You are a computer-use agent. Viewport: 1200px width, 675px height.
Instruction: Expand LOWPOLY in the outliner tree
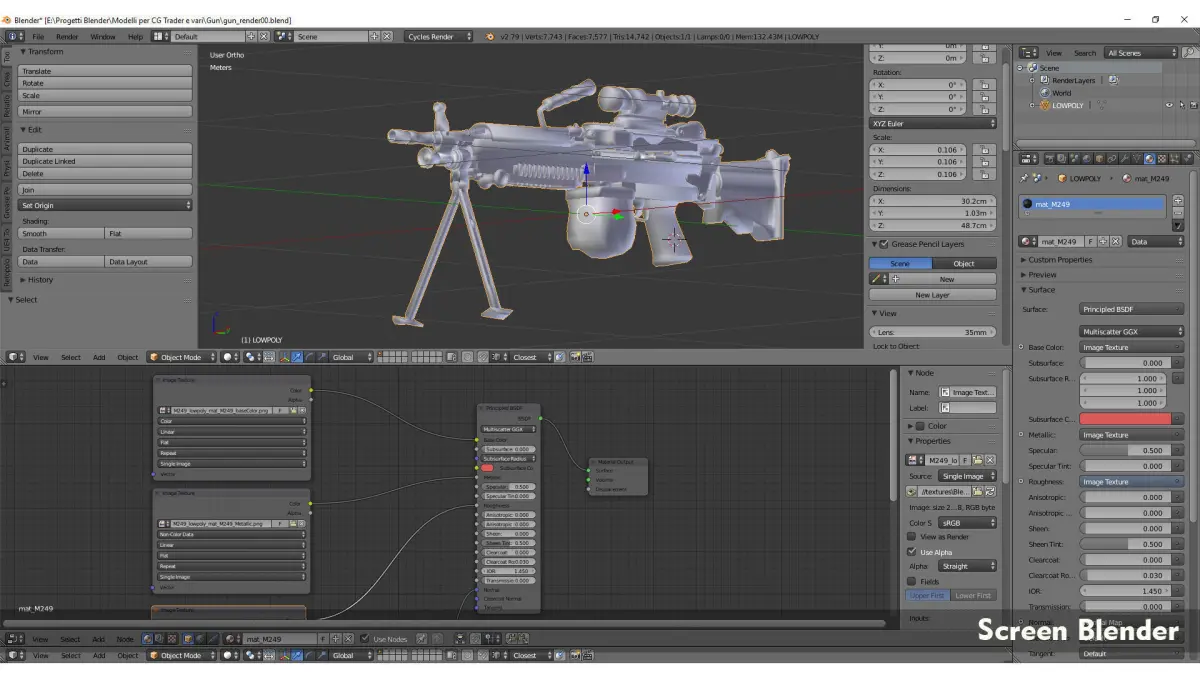(1032, 105)
